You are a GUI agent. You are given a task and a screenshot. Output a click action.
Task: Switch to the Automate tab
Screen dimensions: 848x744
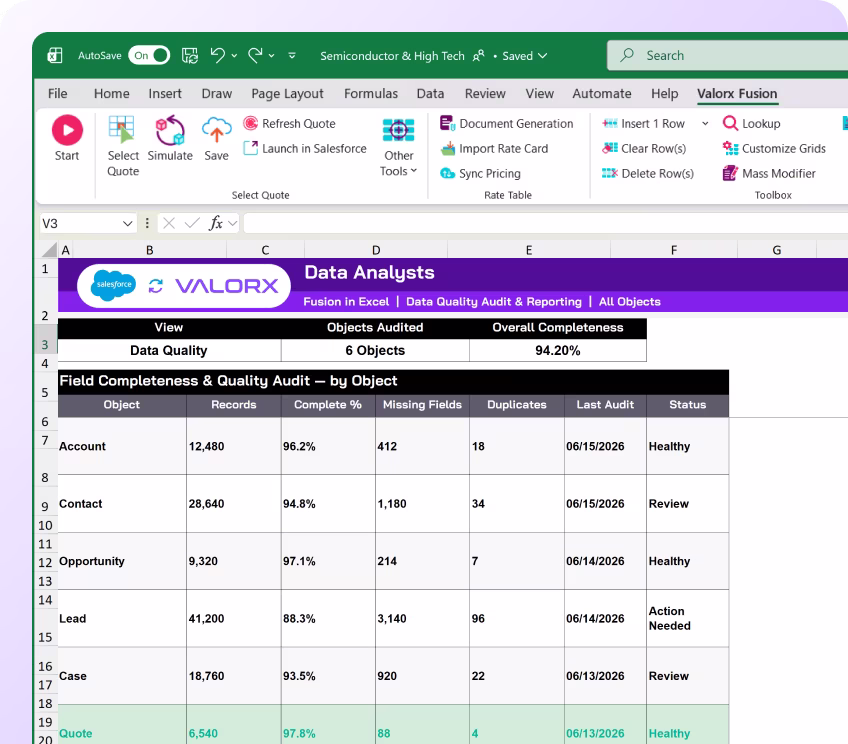click(x=602, y=94)
